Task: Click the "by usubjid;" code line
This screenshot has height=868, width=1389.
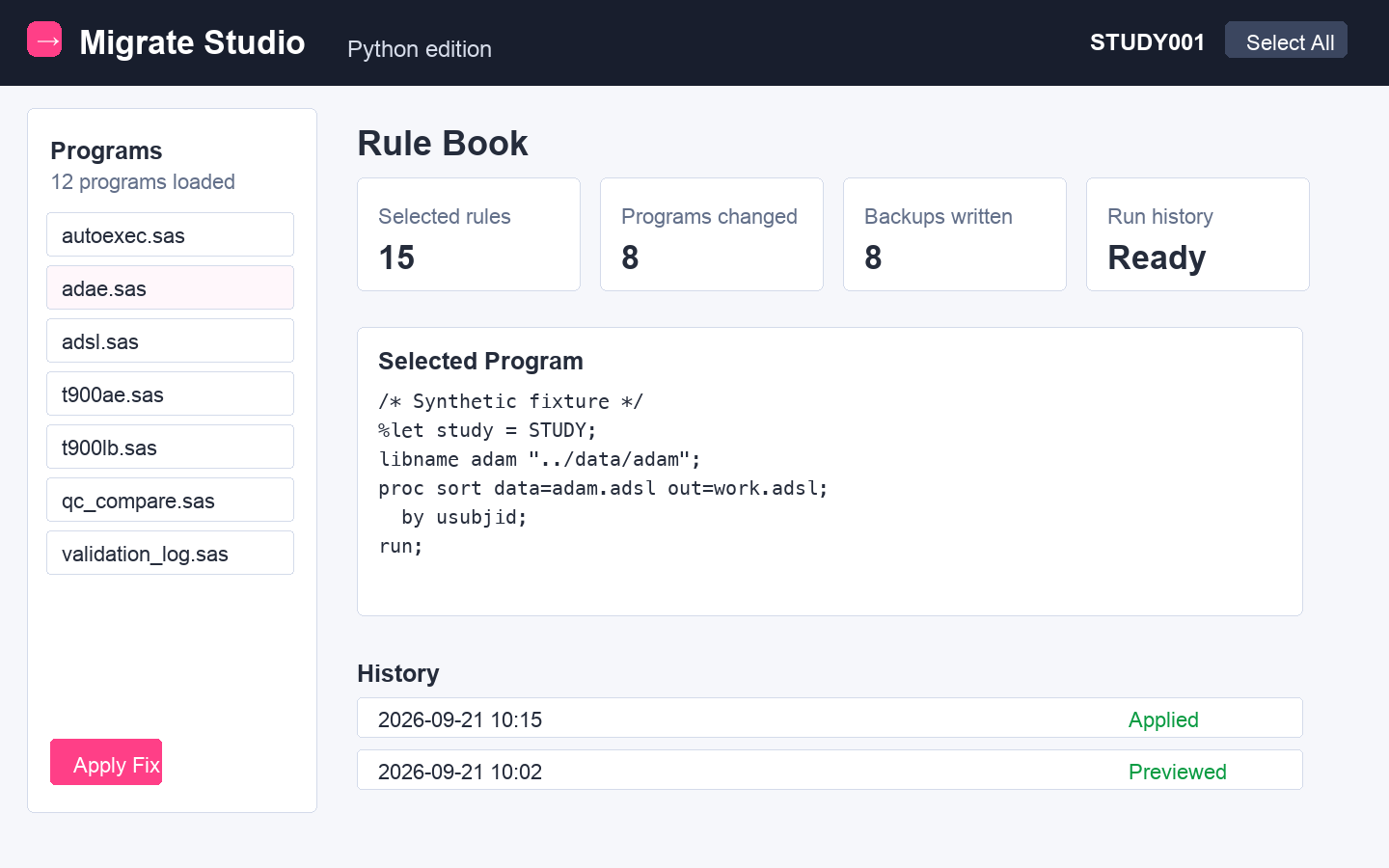Action: point(465,517)
